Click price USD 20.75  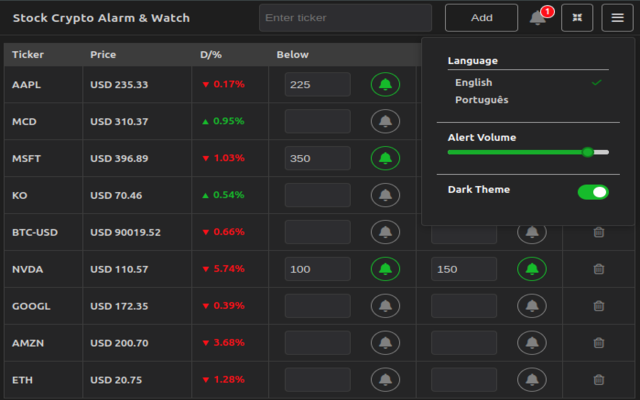click(116, 380)
